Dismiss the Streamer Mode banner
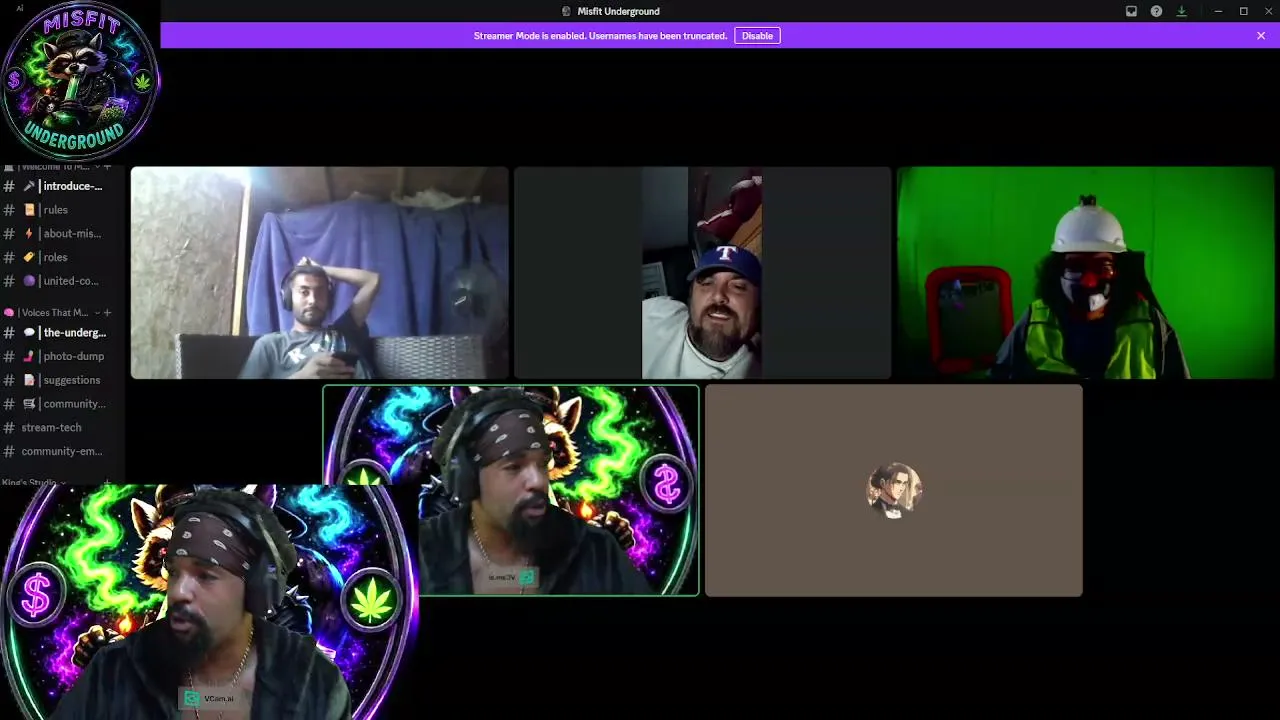Image resolution: width=1280 pixels, height=720 pixels. coord(1261,36)
